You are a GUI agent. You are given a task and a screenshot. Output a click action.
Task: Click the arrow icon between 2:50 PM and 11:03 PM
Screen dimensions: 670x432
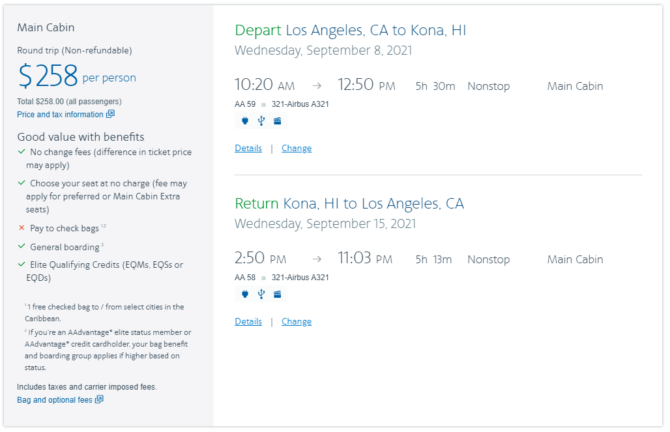pos(317,259)
